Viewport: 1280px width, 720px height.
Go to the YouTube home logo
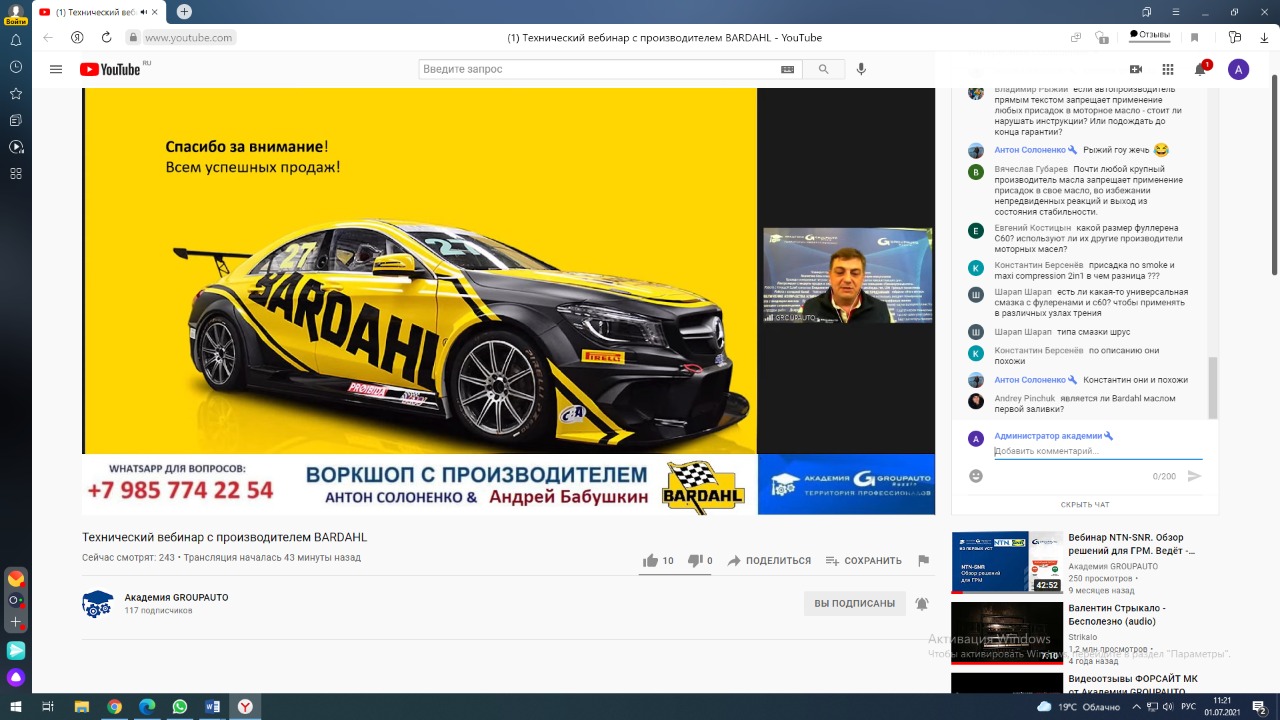(x=109, y=69)
